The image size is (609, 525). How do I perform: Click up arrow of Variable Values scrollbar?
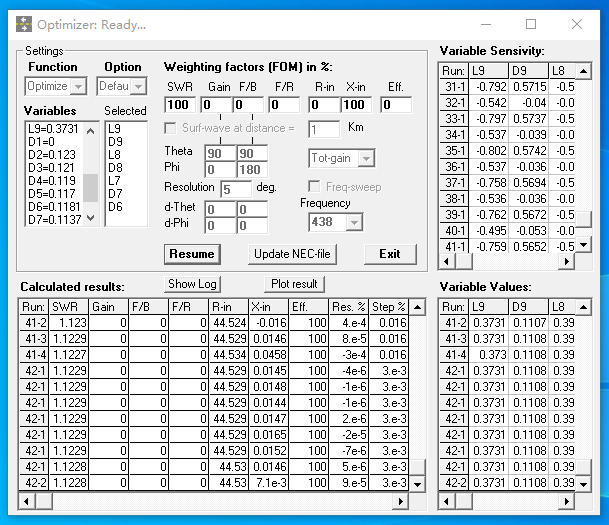pyautogui.click(x=583, y=308)
